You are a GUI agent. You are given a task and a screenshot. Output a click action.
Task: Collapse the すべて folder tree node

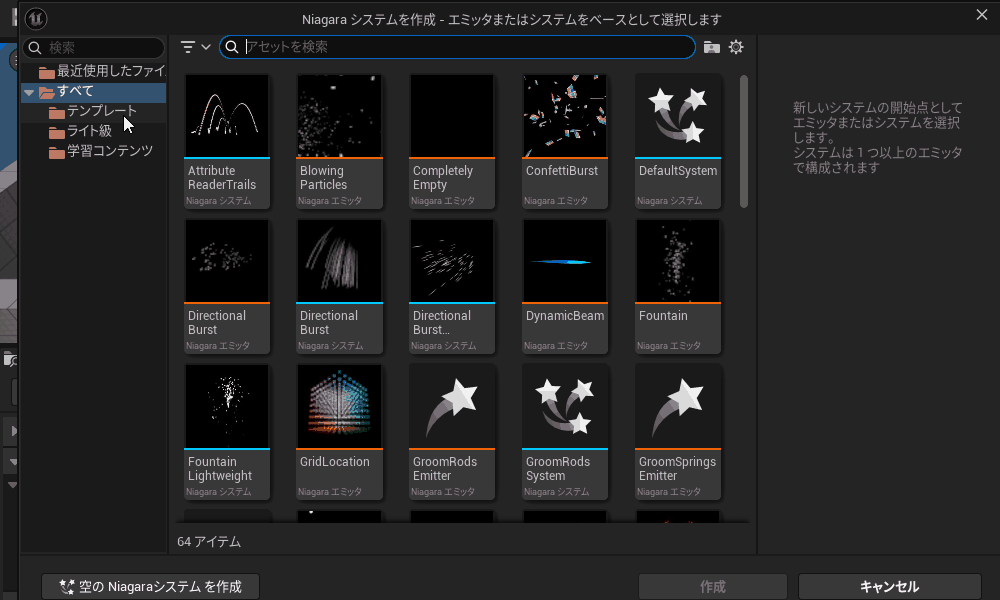(x=30, y=92)
